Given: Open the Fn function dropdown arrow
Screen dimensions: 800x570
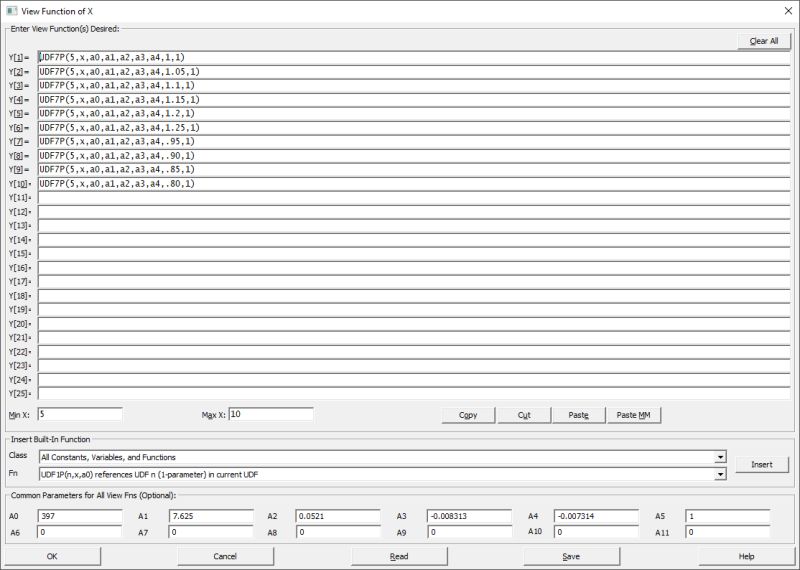Looking at the screenshot, I should click(720, 475).
